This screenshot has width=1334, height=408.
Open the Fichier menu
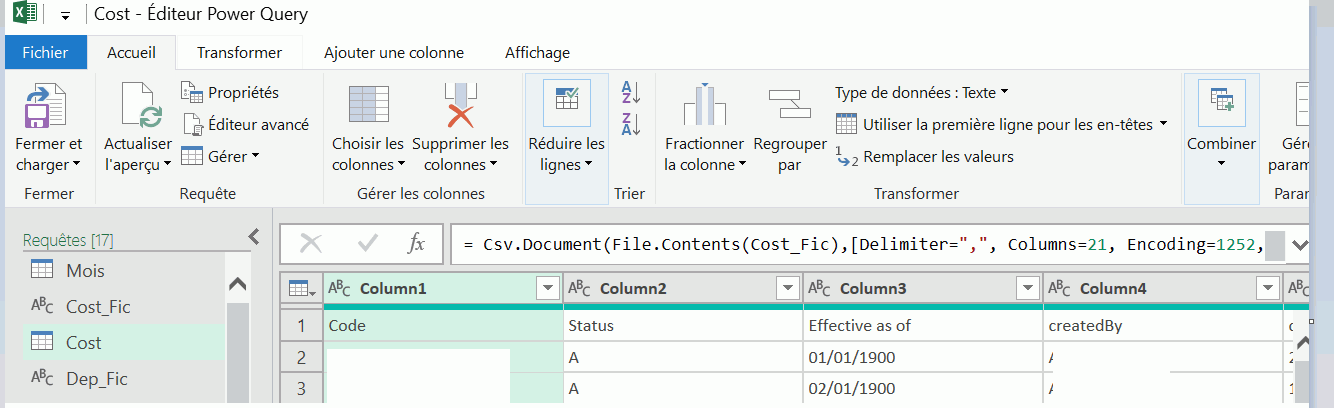(45, 53)
